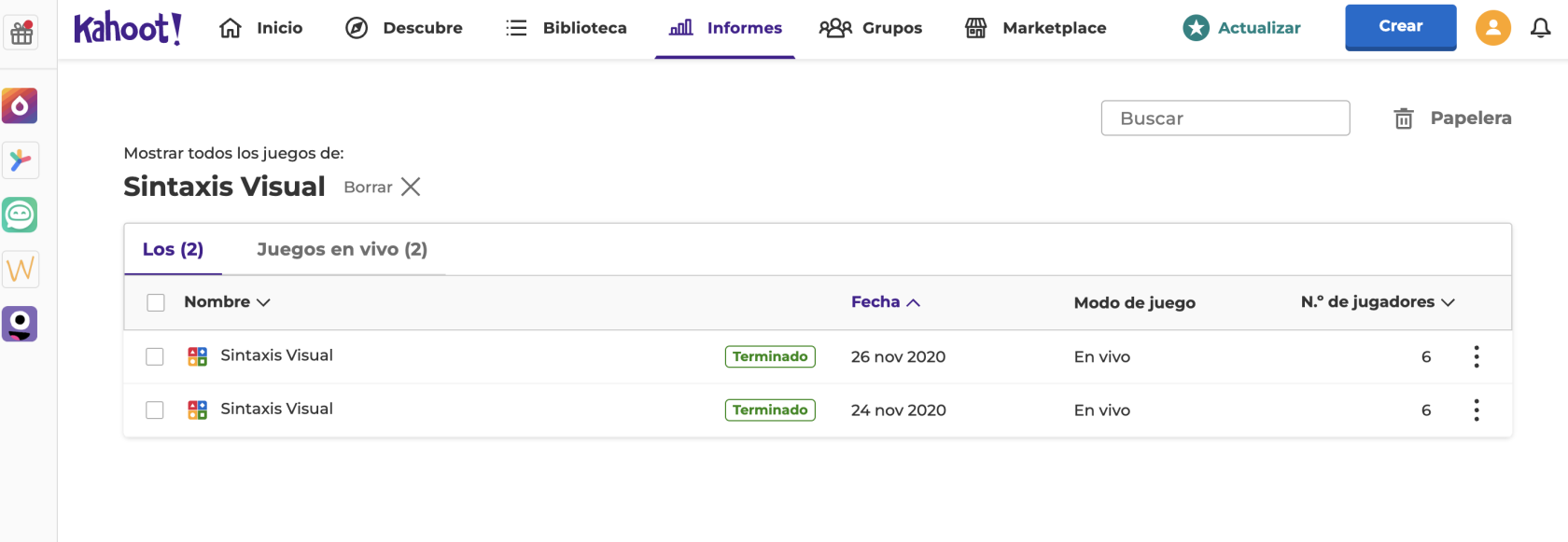This screenshot has width=1568, height=542.
Task: Open the notifications bell
Action: pyautogui.click(x=1541, y=28)
